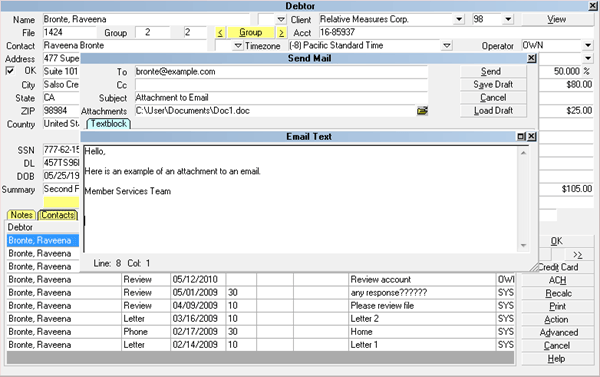Click the $105.00 amount field
The height and width of the screenshot is (377, 600).
566,189
